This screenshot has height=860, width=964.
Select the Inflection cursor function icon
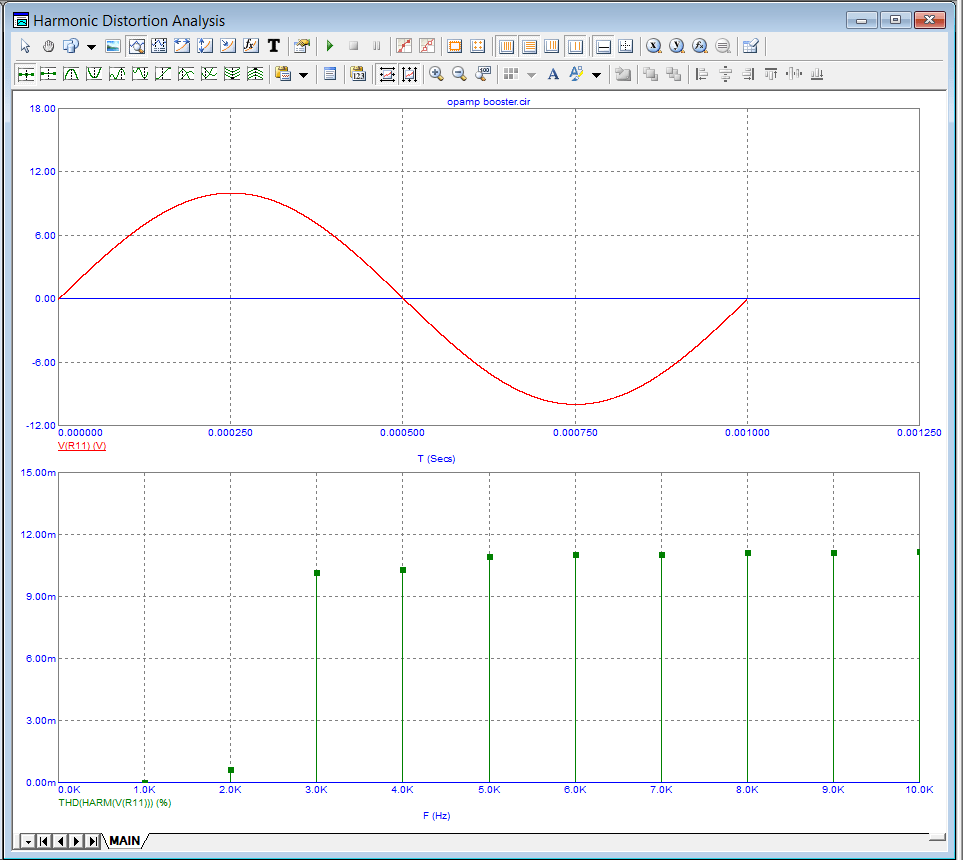163,74
